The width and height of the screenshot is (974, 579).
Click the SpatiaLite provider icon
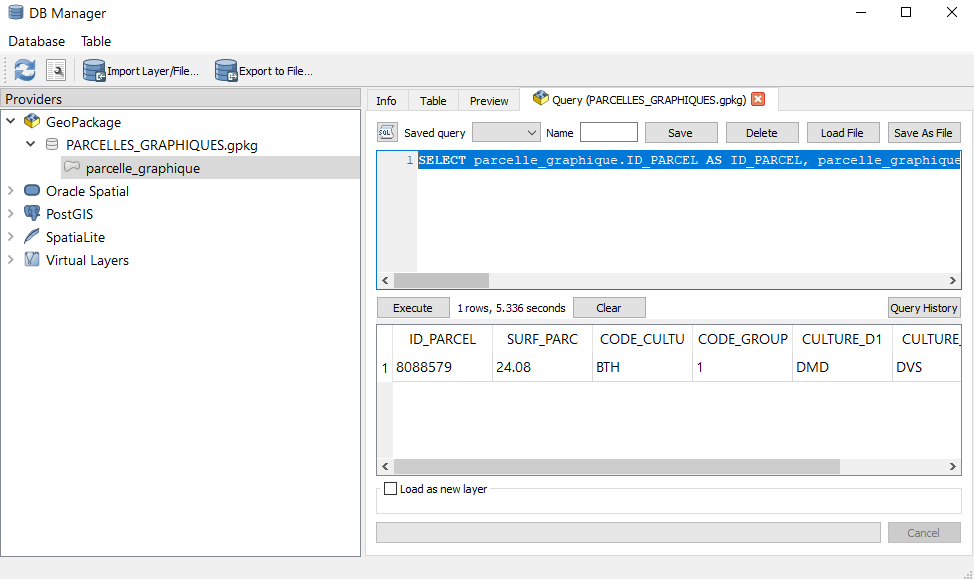(x=30, y=236)
